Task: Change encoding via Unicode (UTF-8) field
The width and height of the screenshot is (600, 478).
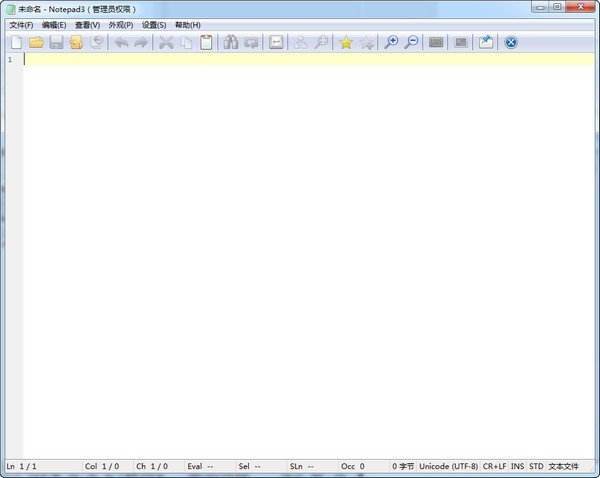Action: [448, 466]
